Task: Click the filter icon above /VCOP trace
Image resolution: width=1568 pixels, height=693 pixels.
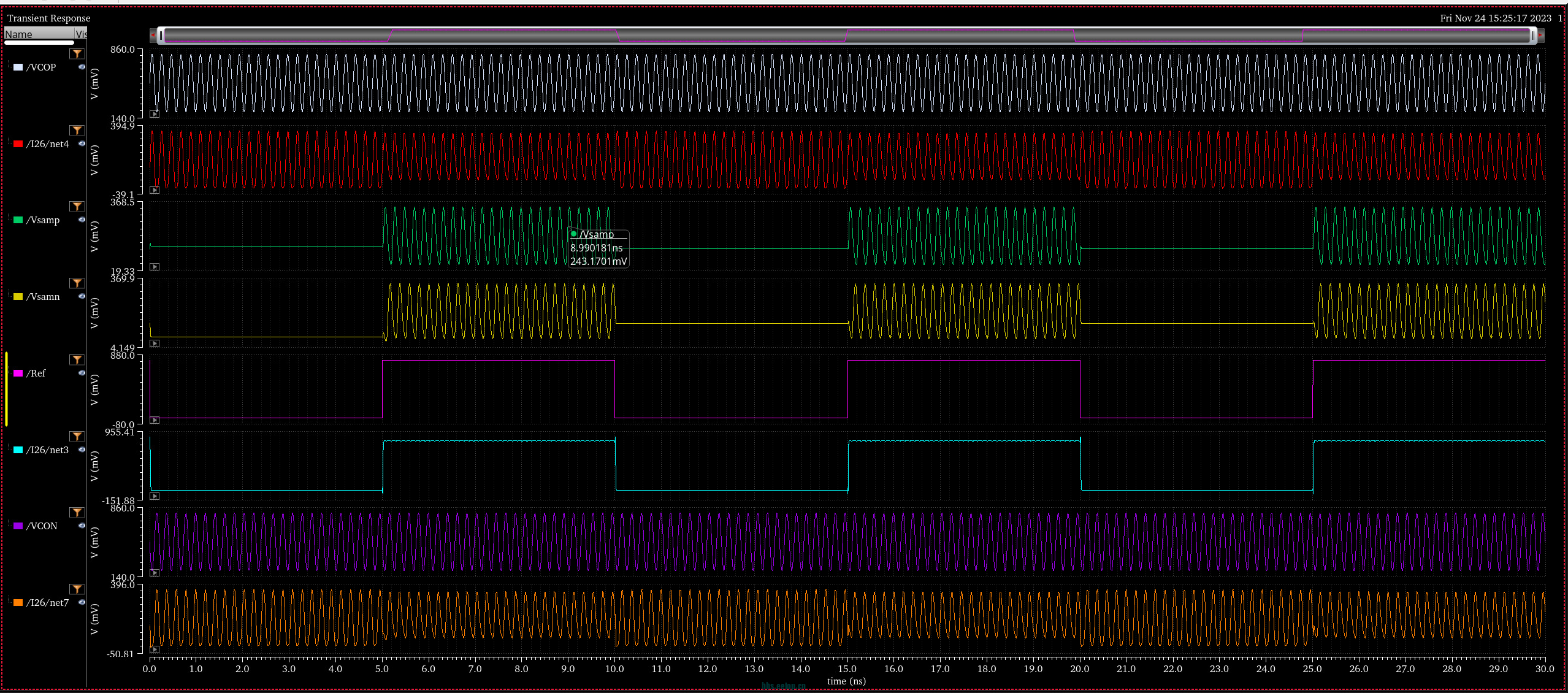Action: click(77, 54)
